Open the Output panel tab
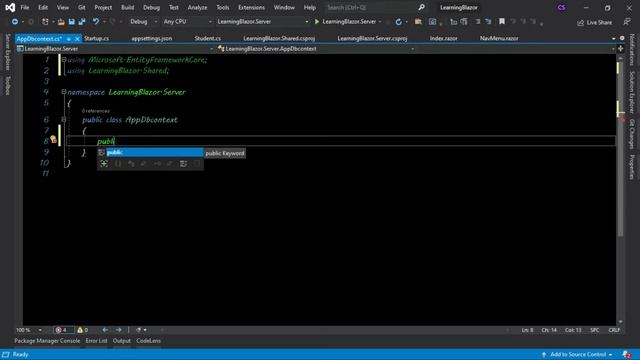The width and height of the screenshot is (640, 360). [x=122, y=341]
